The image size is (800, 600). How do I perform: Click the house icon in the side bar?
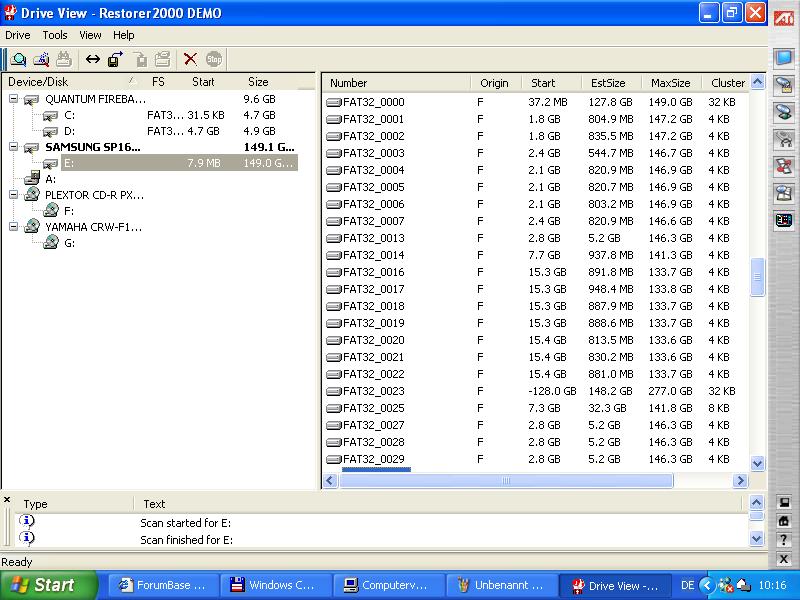tap(784, 521)
